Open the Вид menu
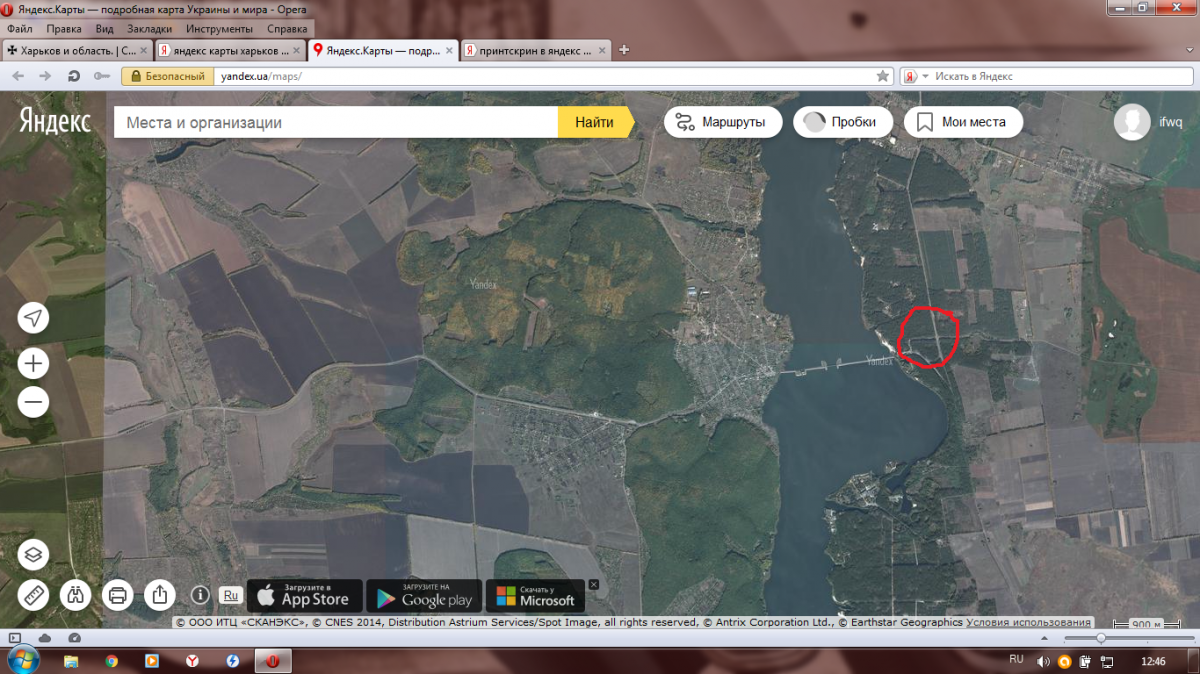Screen dimensions: 1200x674 coord(104,29)
